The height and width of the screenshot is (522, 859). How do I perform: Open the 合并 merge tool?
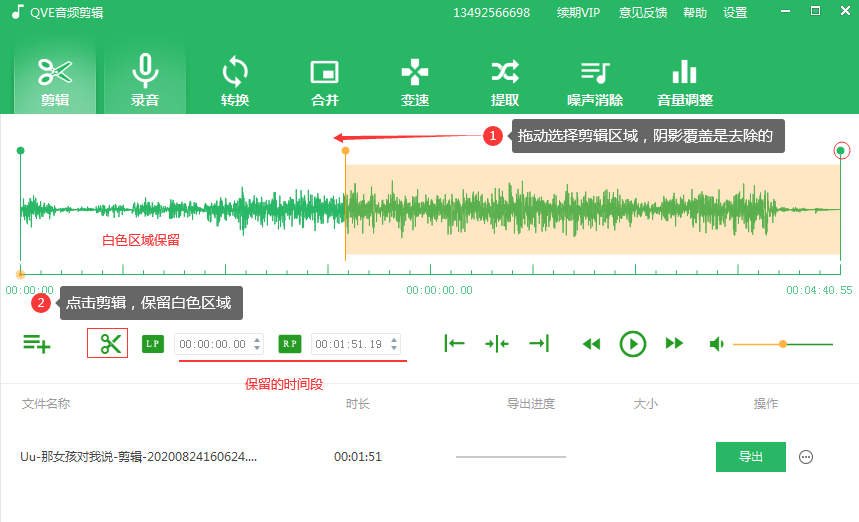click(x=325, y=80)
